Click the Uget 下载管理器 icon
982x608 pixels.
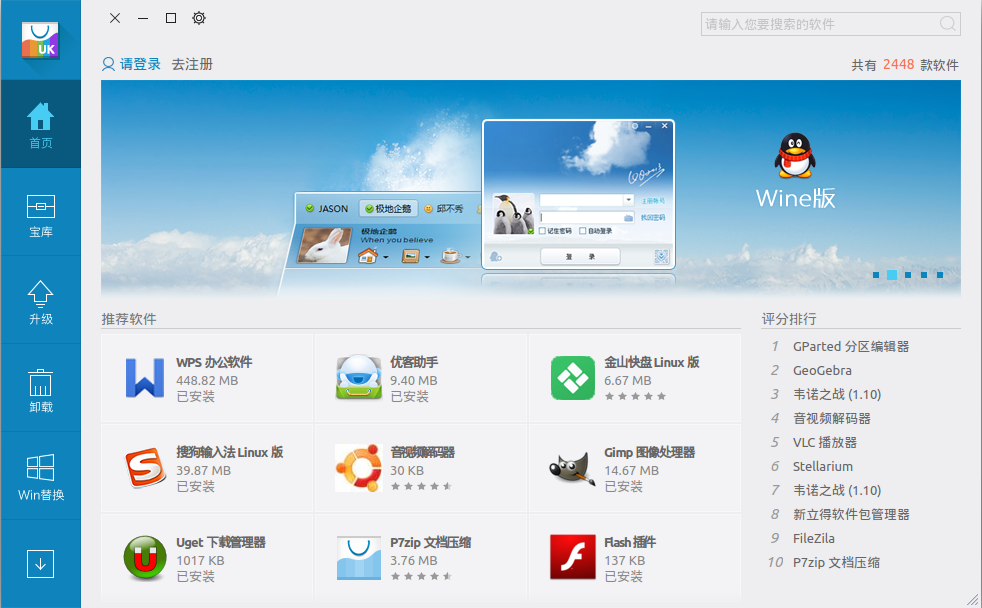tap(145, 558)
